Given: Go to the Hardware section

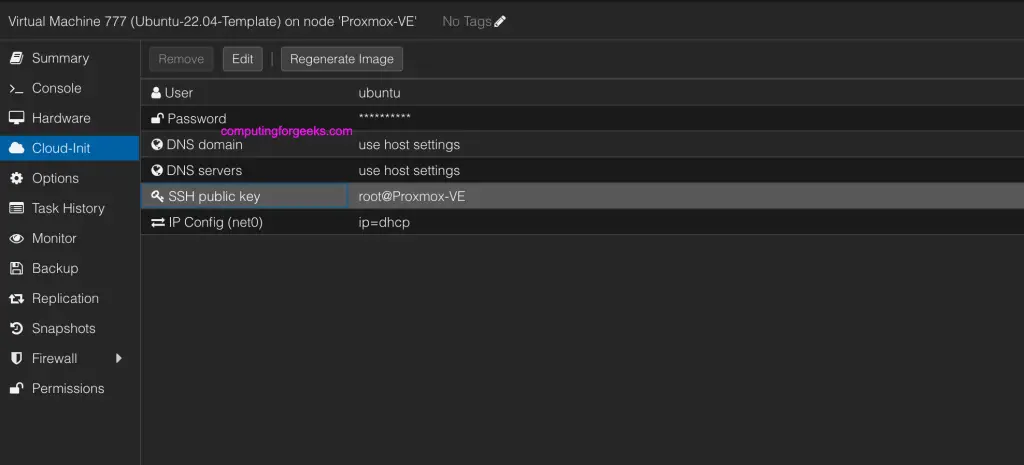Looking at the screenshot, I should [x=69, y=118].
